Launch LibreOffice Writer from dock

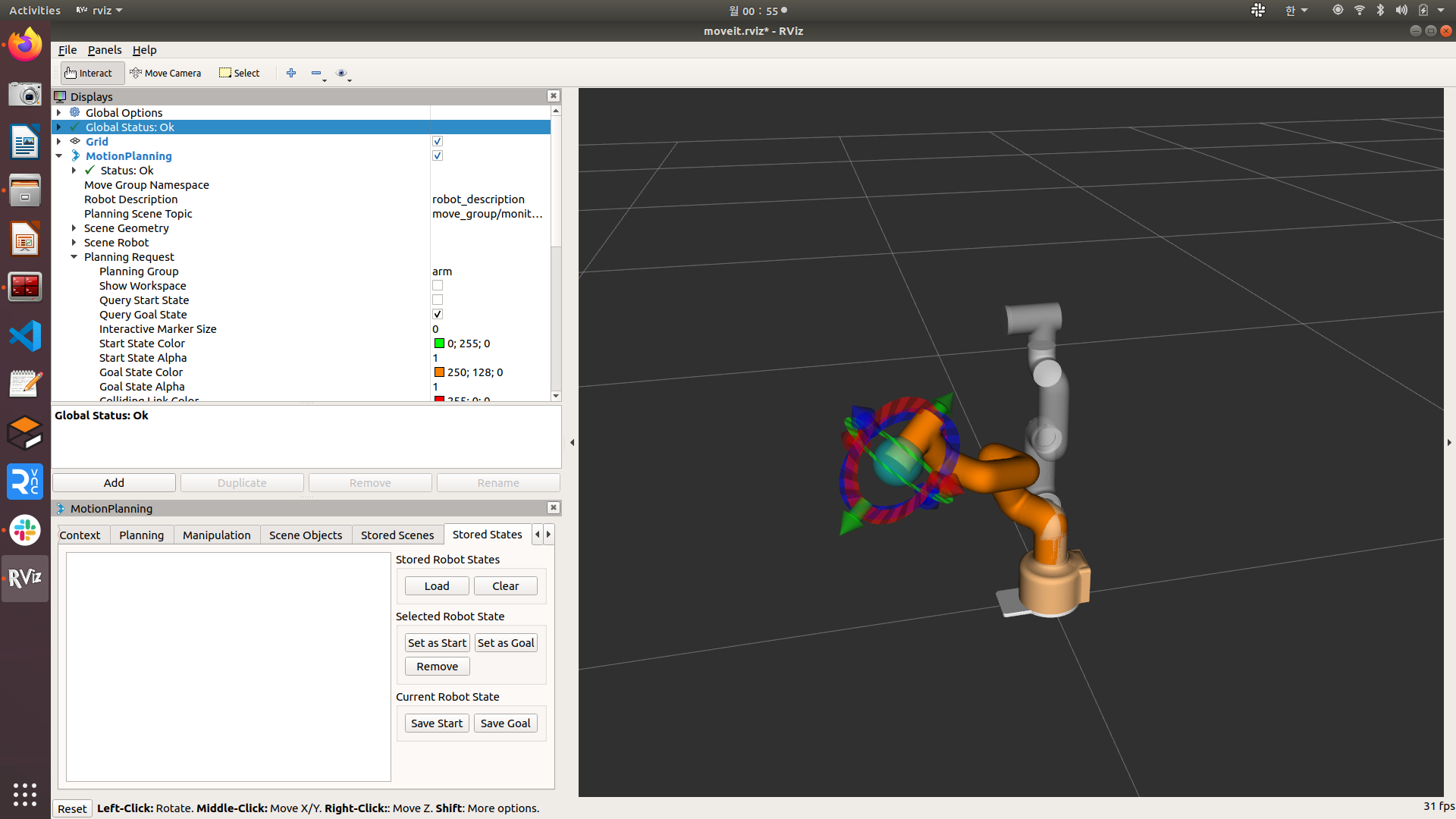[x=25, y=142]
